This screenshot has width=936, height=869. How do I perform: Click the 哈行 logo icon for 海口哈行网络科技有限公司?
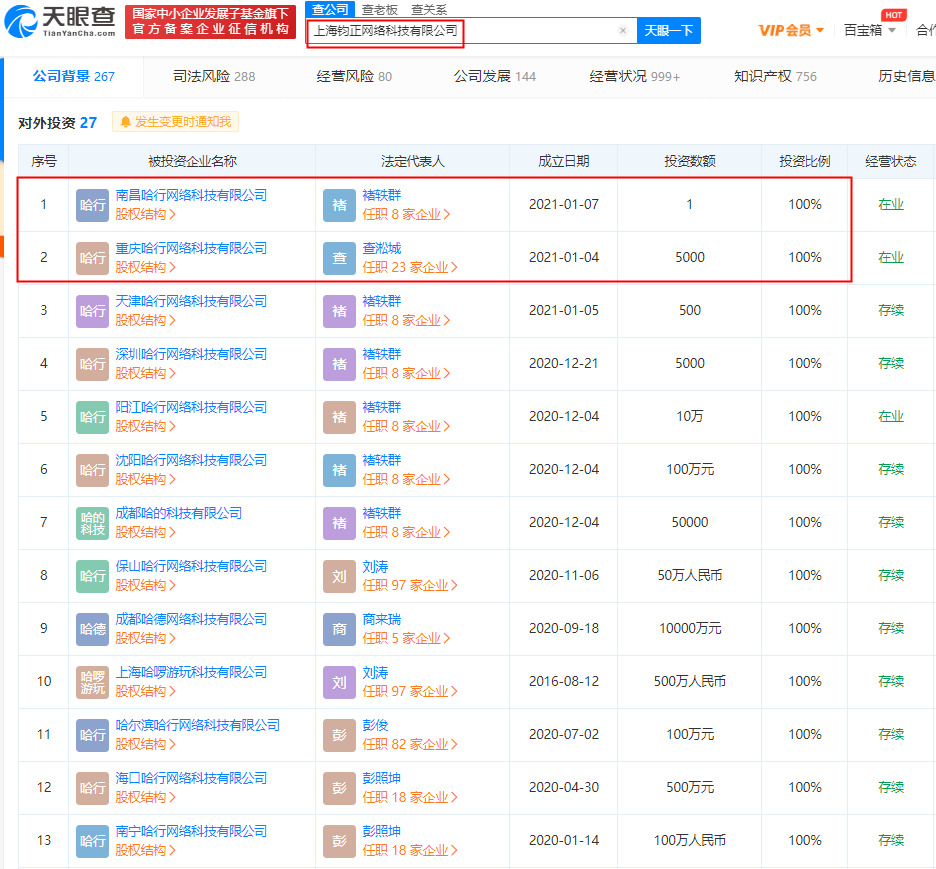93,788
